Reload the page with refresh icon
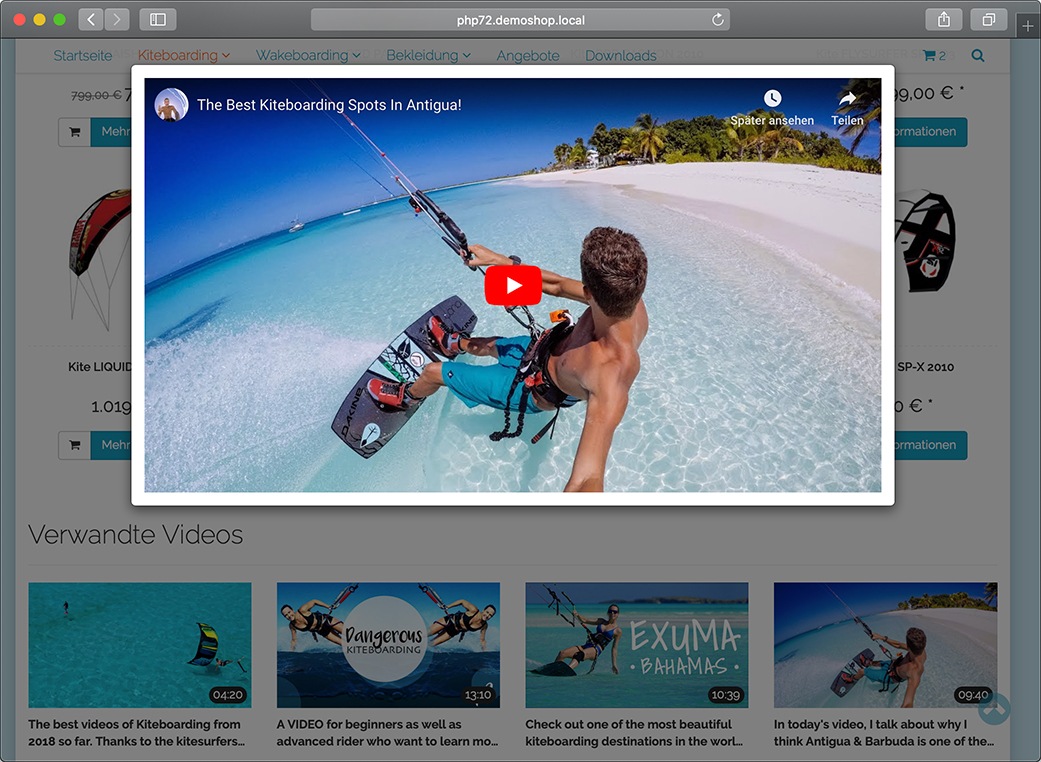The height and width of the screenshot is (762, 1041). click(718, 20)
